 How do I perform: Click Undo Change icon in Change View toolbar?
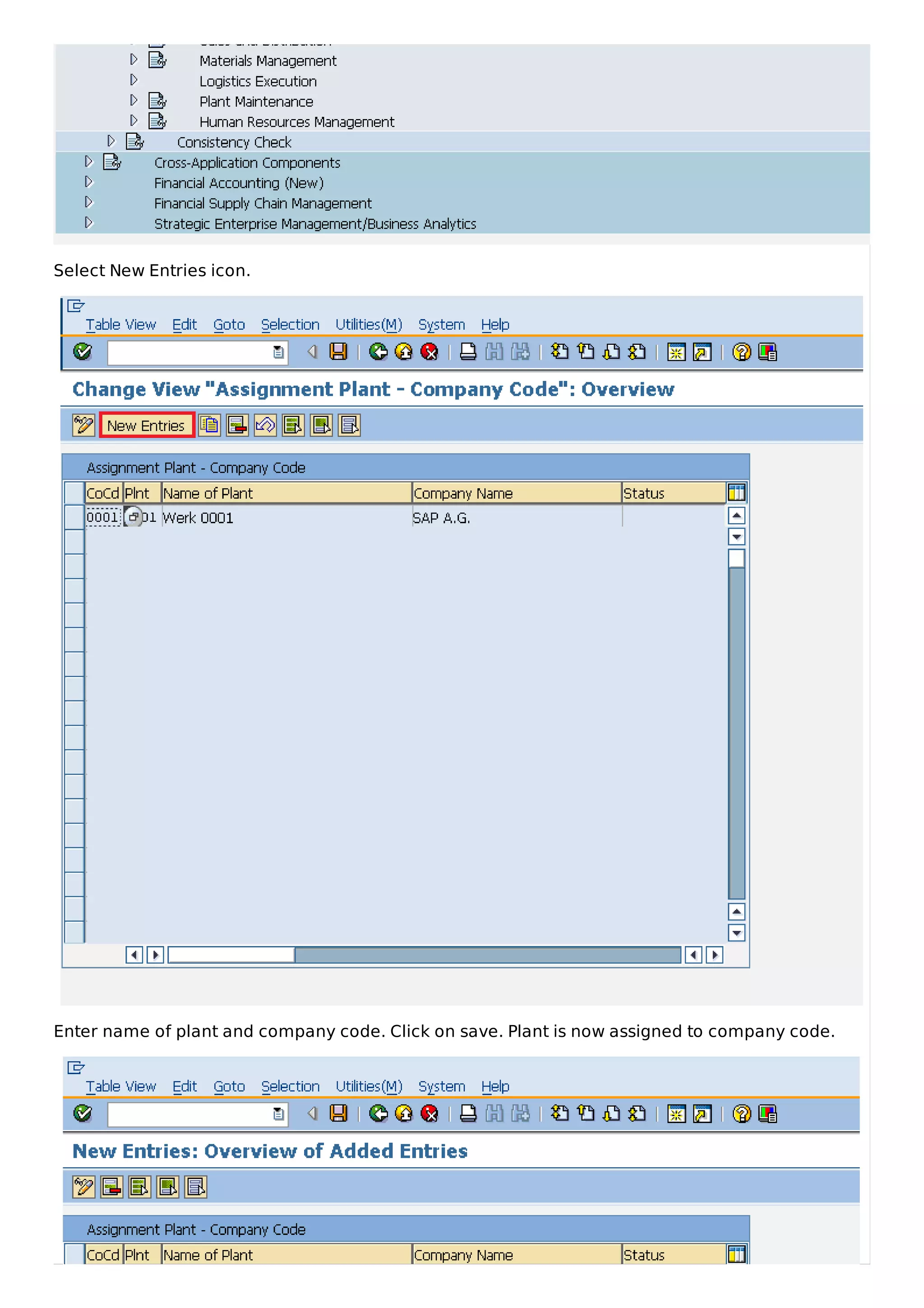[265, 425]
